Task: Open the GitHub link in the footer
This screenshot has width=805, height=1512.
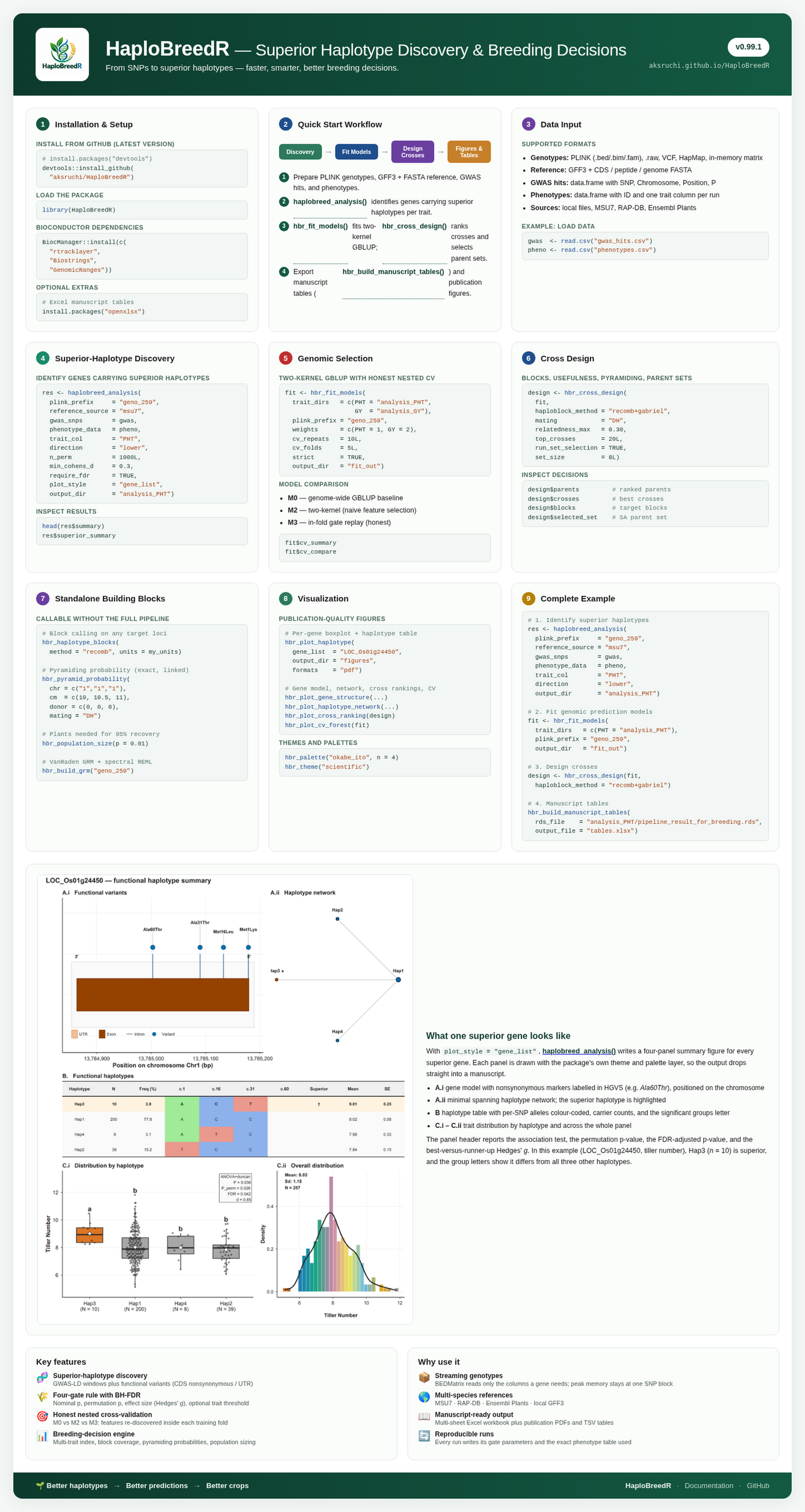Action: pyautogui.click(x=758, y=1486)
